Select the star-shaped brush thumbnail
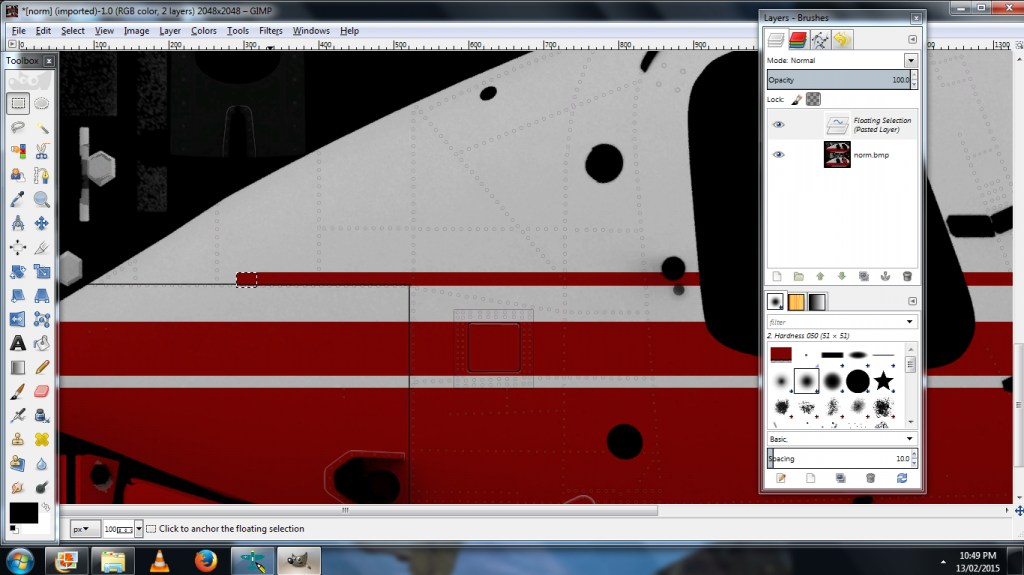 (883, 381)
